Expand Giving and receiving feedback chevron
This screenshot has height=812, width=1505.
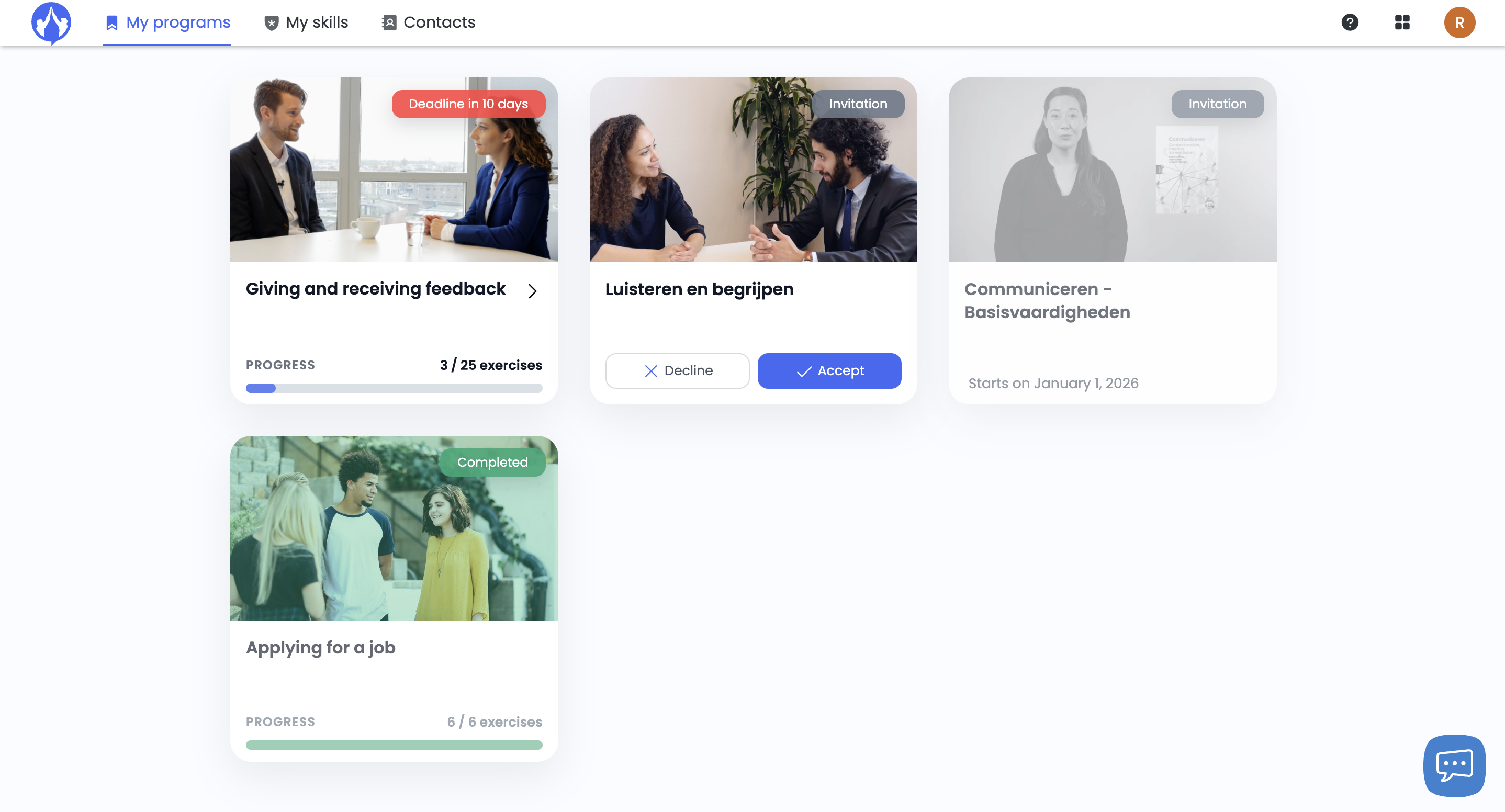532,291
